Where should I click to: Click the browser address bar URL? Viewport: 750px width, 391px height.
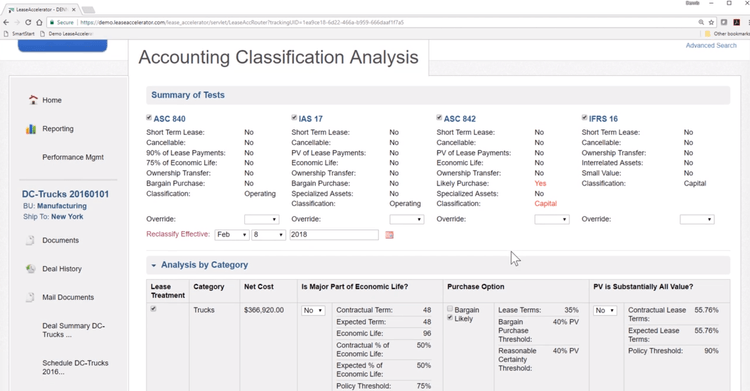[x=242, y=22]
